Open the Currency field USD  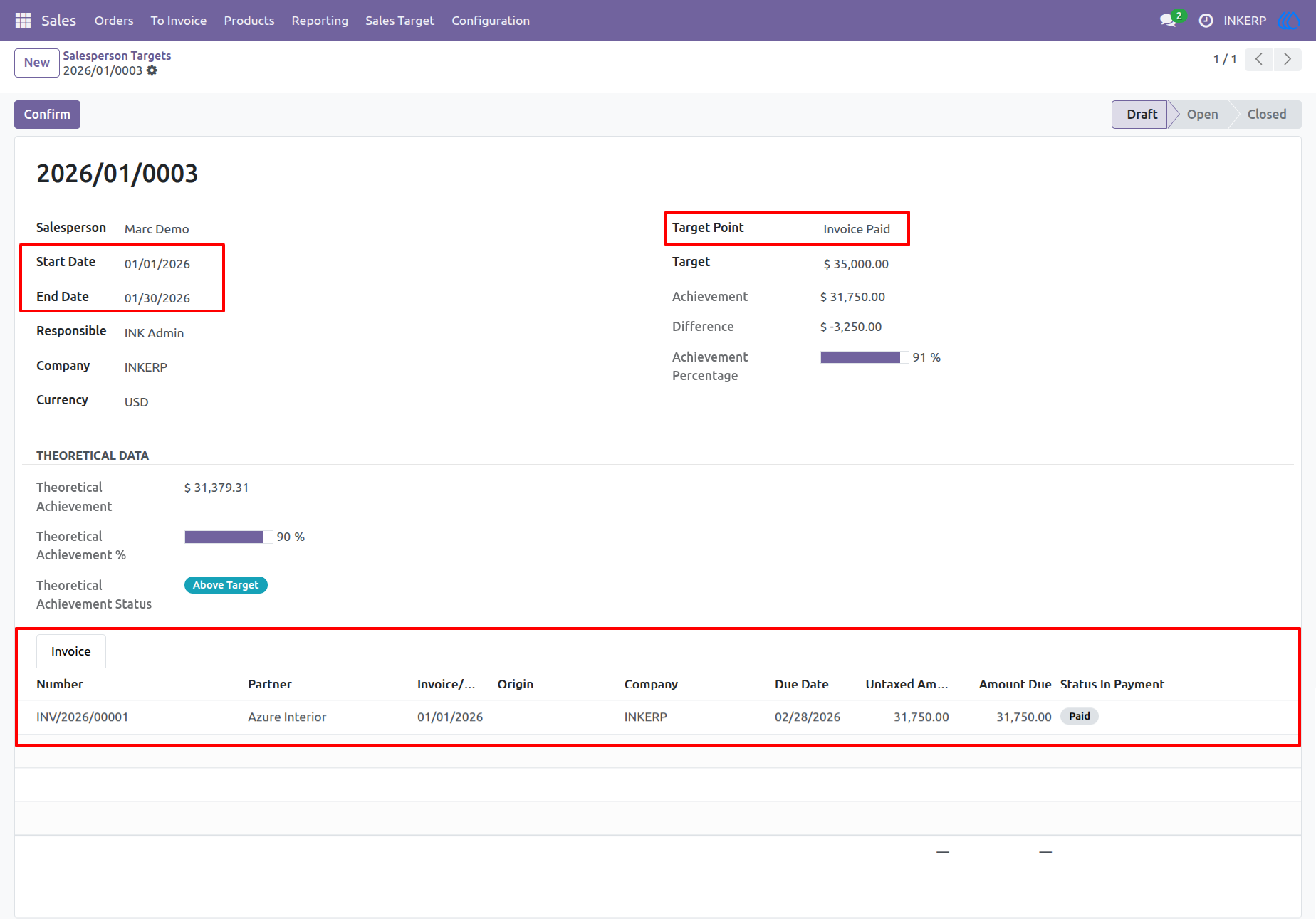pos(137,402)
